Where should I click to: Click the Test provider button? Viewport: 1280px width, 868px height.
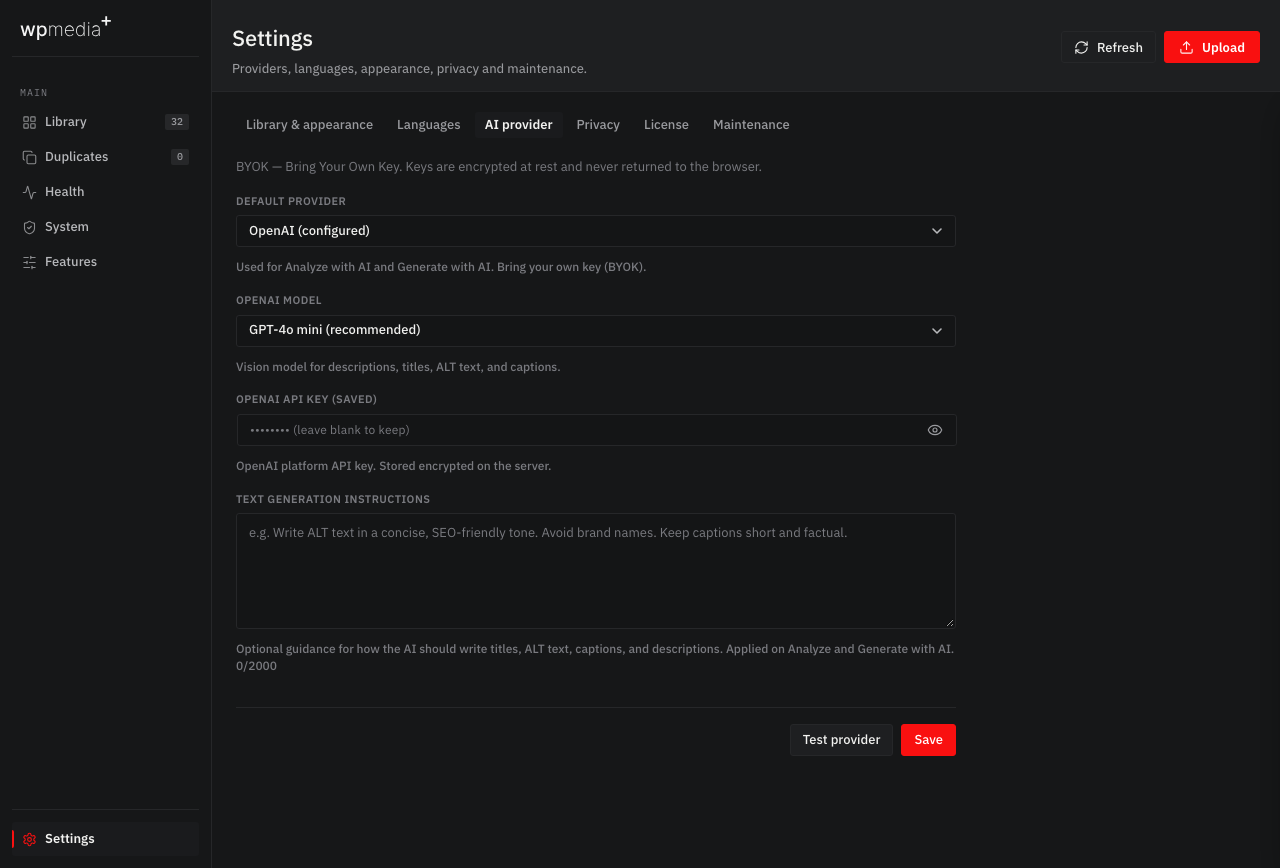[x=841, y=740]
